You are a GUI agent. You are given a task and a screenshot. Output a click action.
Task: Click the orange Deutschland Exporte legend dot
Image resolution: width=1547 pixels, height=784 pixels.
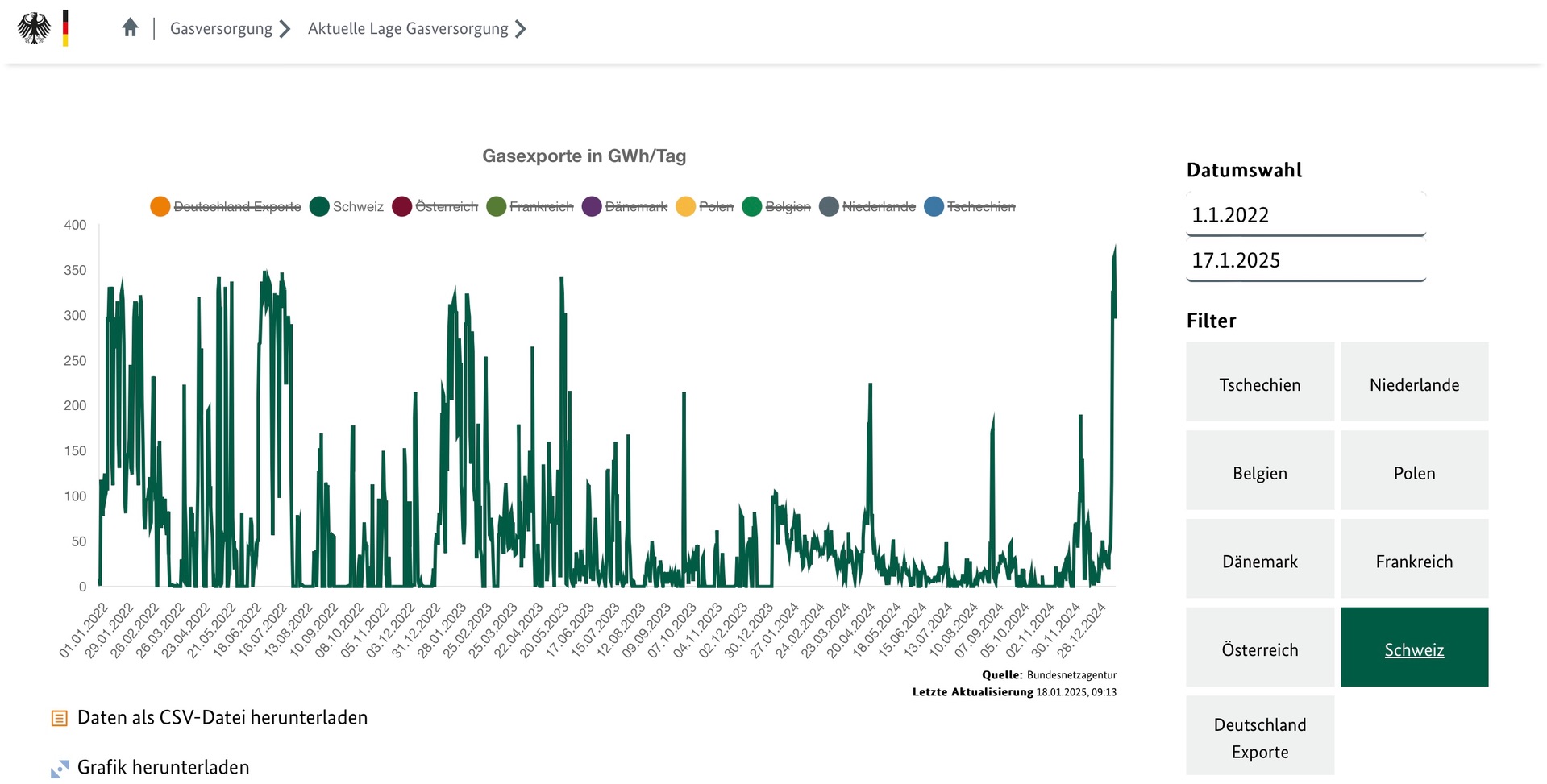[160, 206]
